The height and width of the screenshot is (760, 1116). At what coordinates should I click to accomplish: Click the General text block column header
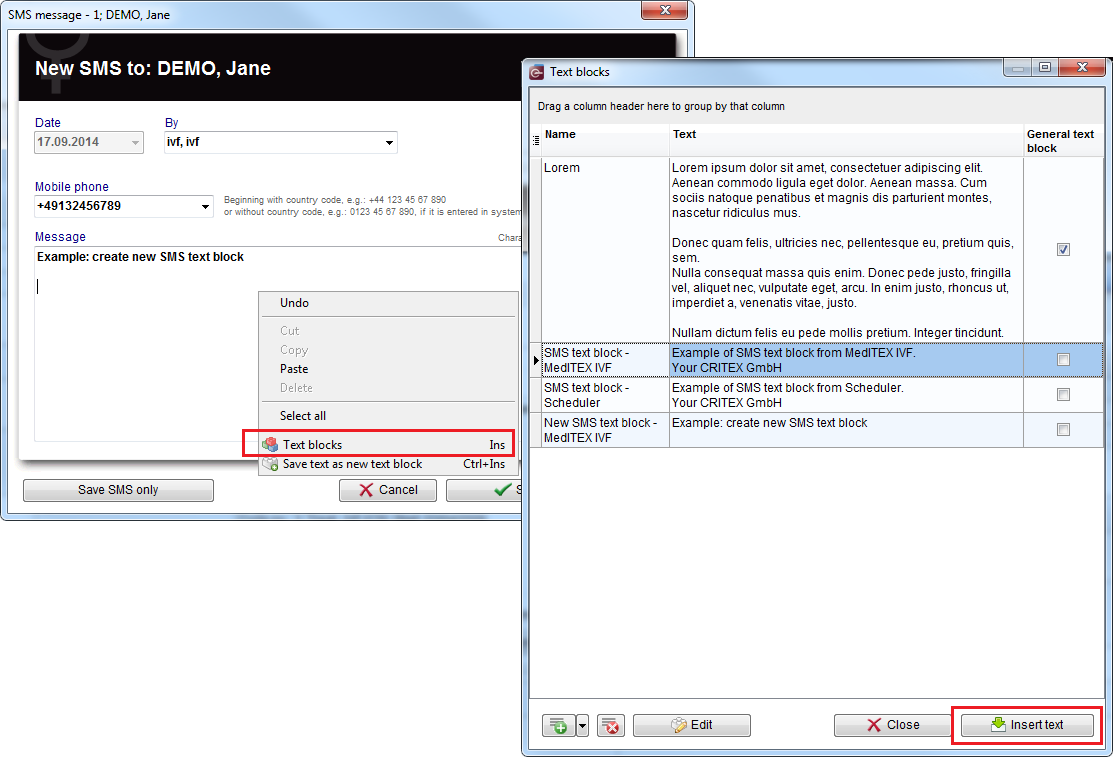point(1063,141)
